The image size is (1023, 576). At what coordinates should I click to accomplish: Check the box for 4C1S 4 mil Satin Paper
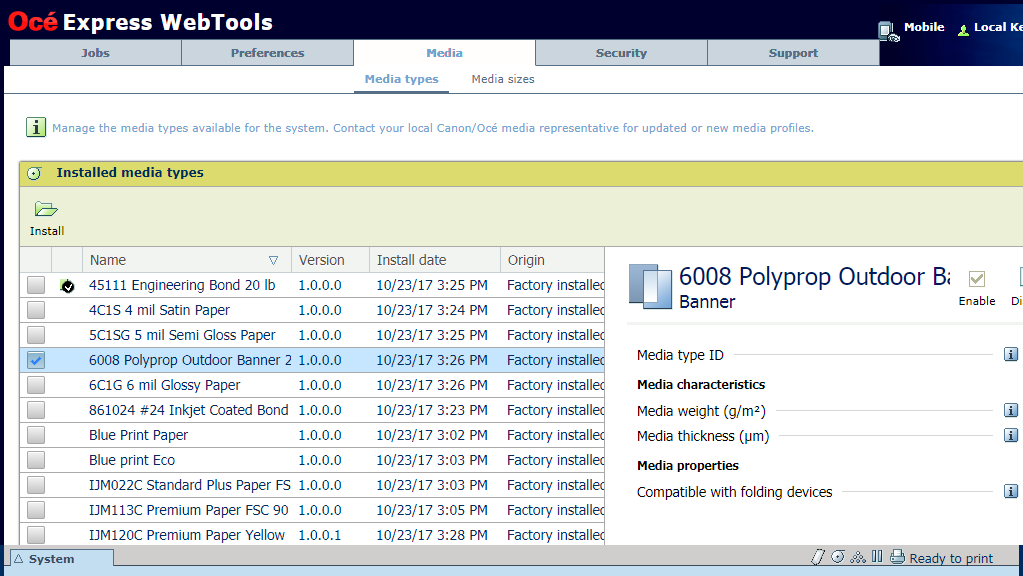click(36, 310)
